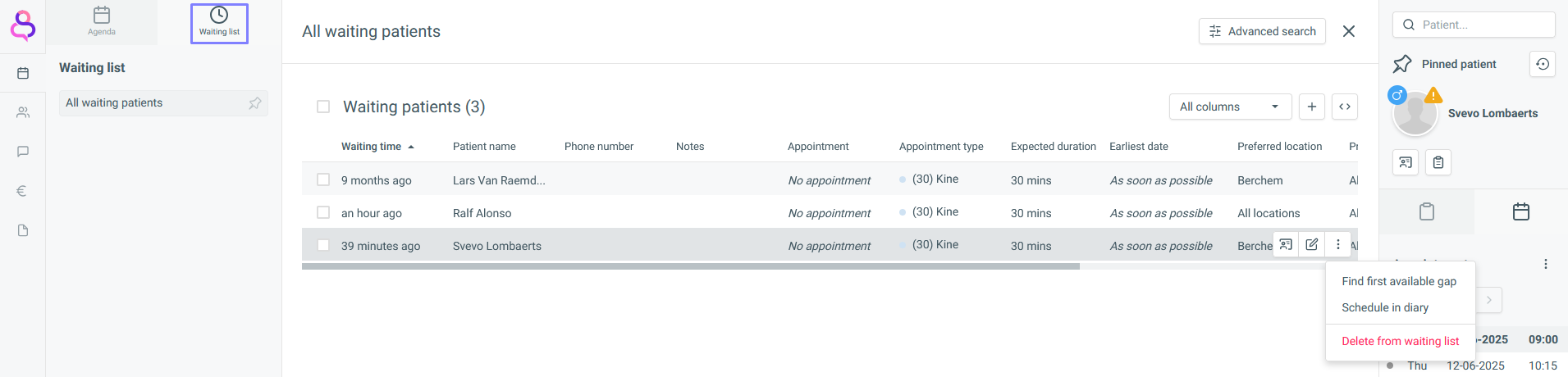
Task: Click the horizontal scrollbar under the table
Action: point(691,266)
